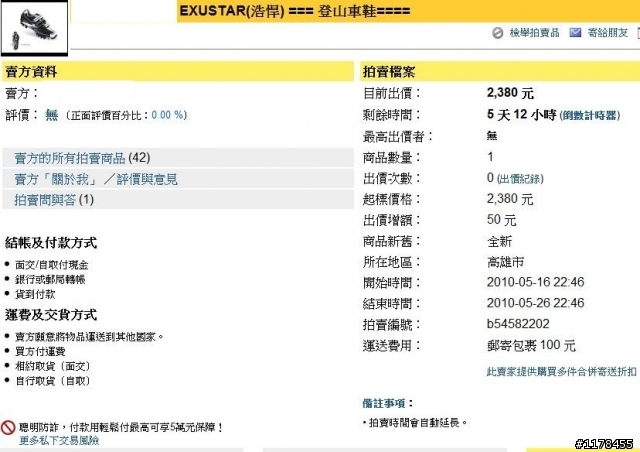Click the 檢舉拍賣品 link
This screenshot has height=452, width=640.
(x=534, y=33)
